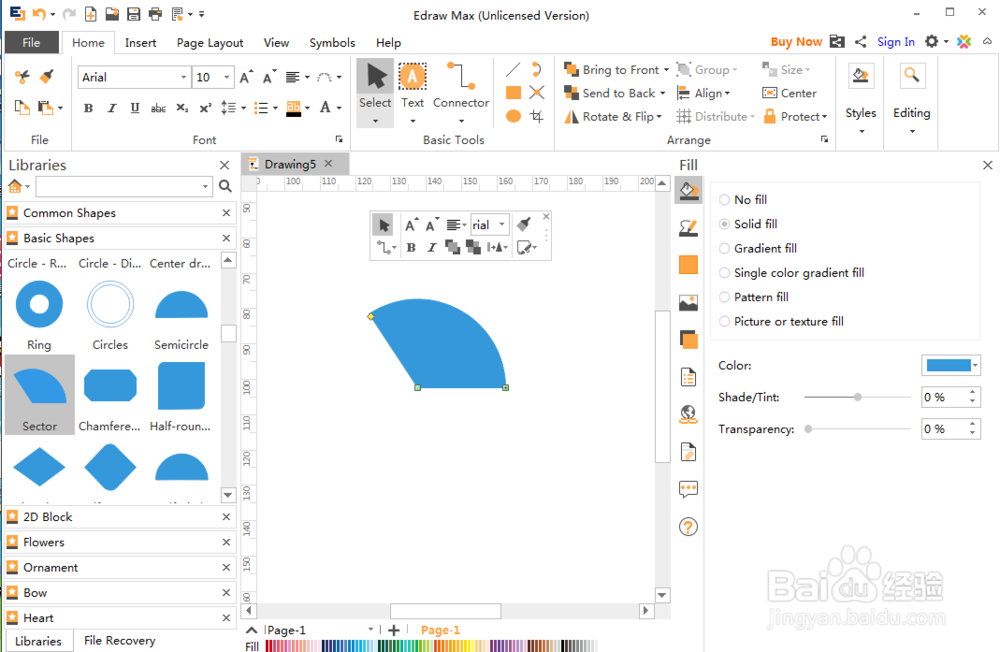Click the Print icon in title bar
The image size is (1000, 652).
(x=155, y=13)
